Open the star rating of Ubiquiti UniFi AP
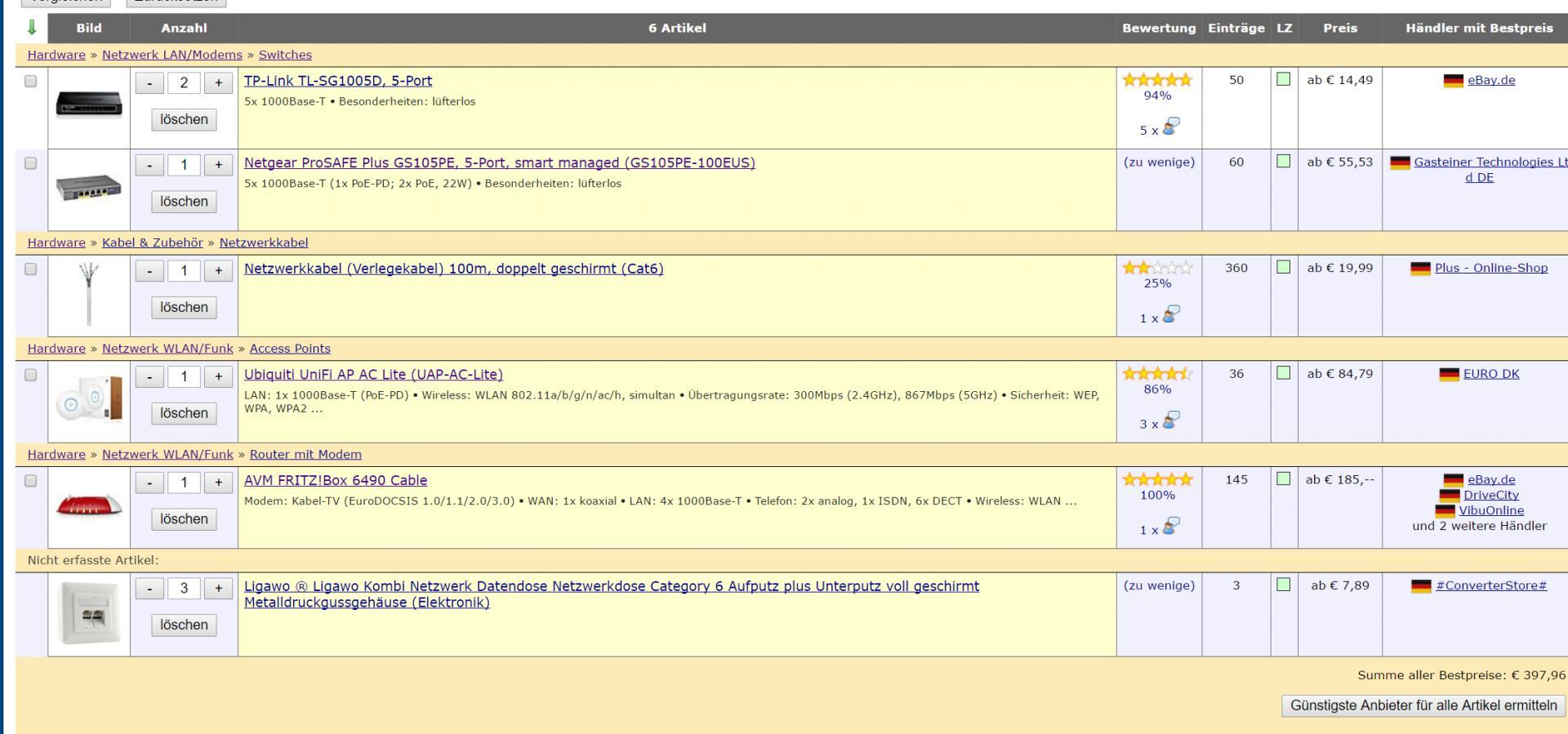1568x734 pixels. pos(1157,374)
